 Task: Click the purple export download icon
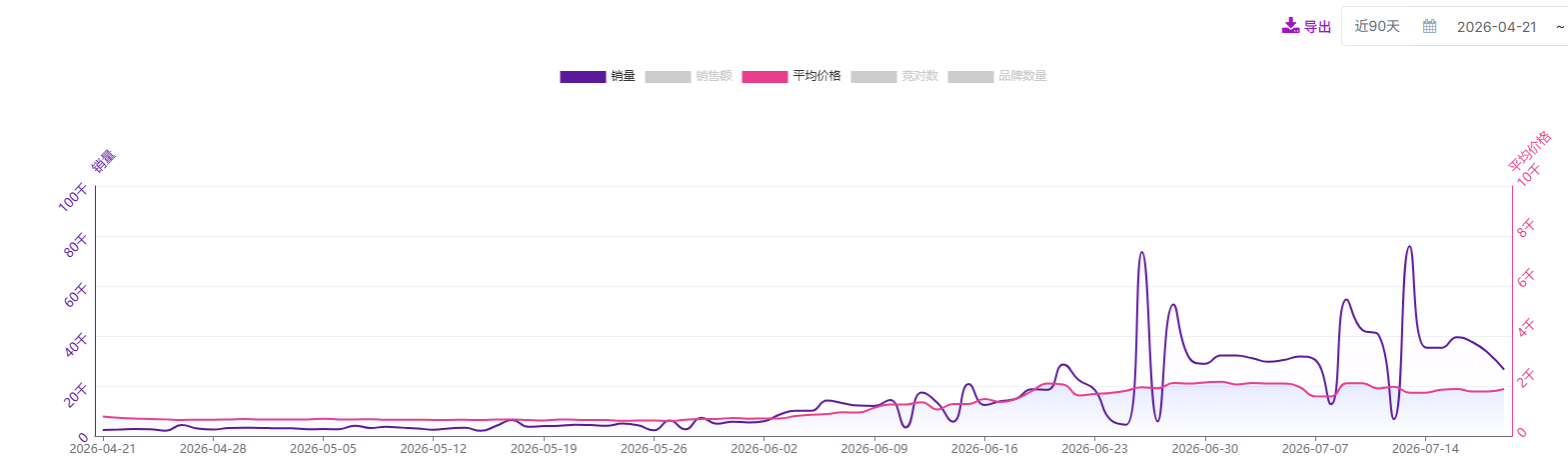point(1290,26)
